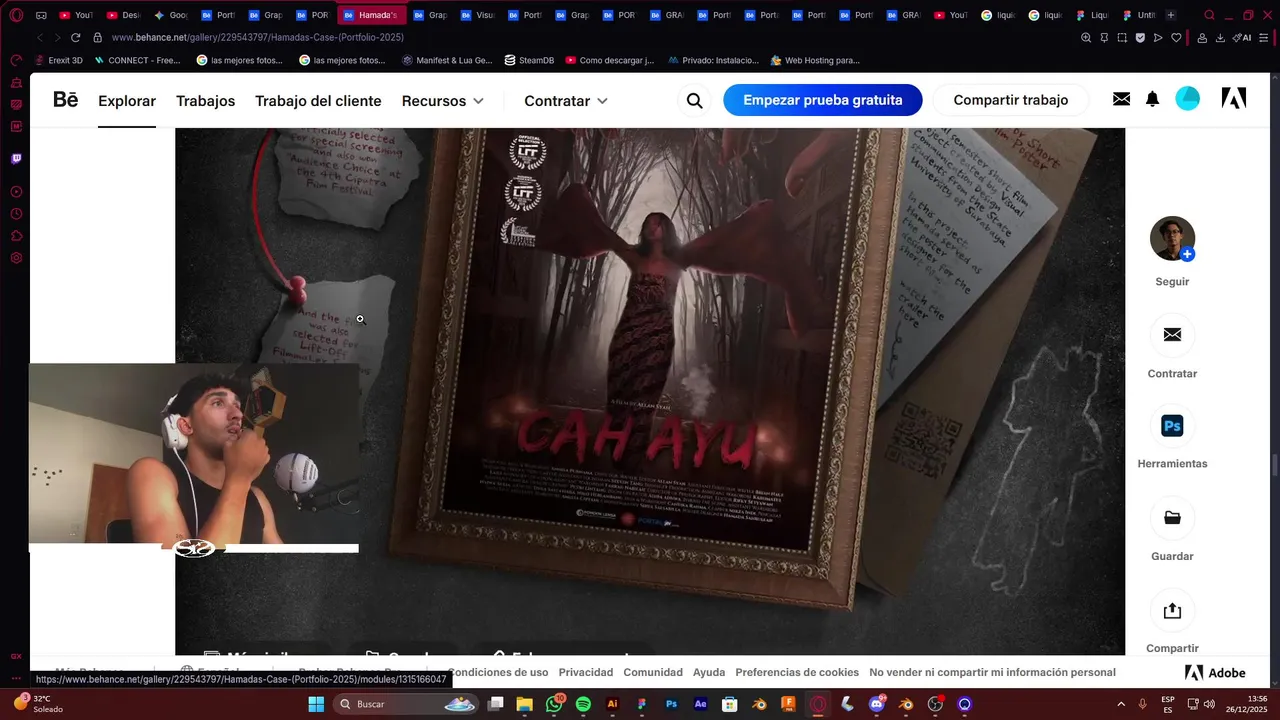Open Adobe Illustrator from taskbar
The width and height of the screenshot is (1280, 720).
click(613, 704)
